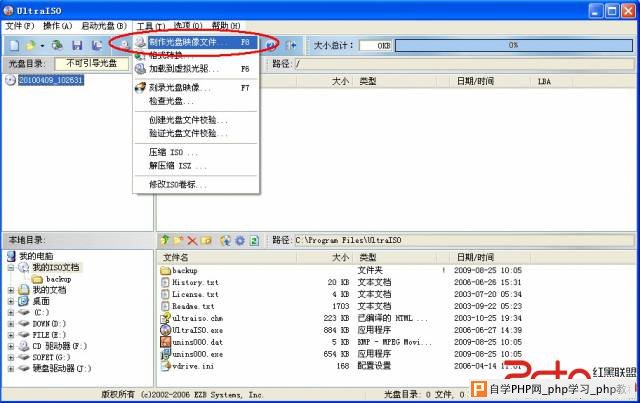Choose 创建光盘文件校验 menu entry
640x403 pixels.
(x=196, y=120)
